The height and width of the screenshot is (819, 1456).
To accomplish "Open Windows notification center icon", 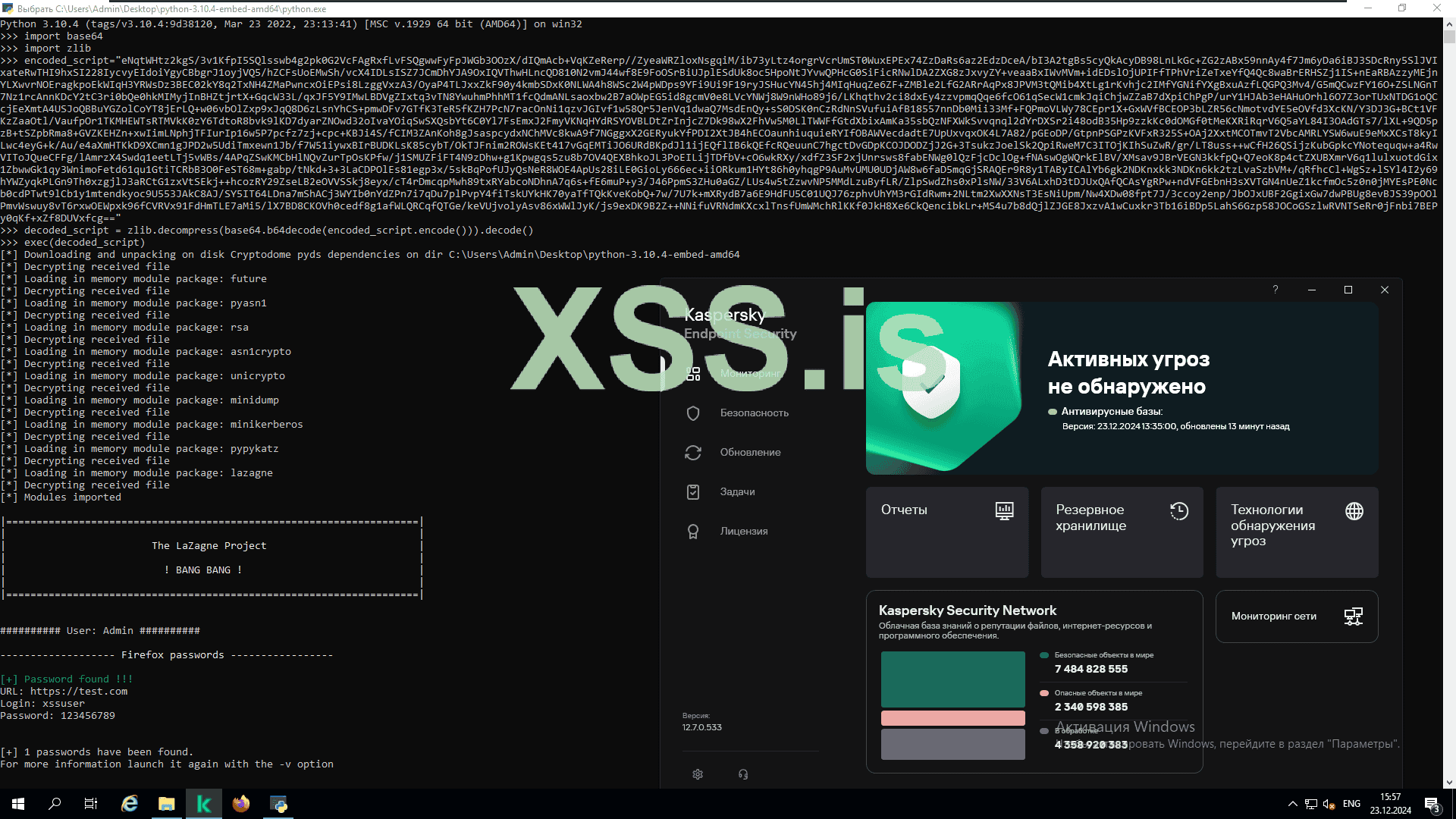I will click(x=1432, y=805).
